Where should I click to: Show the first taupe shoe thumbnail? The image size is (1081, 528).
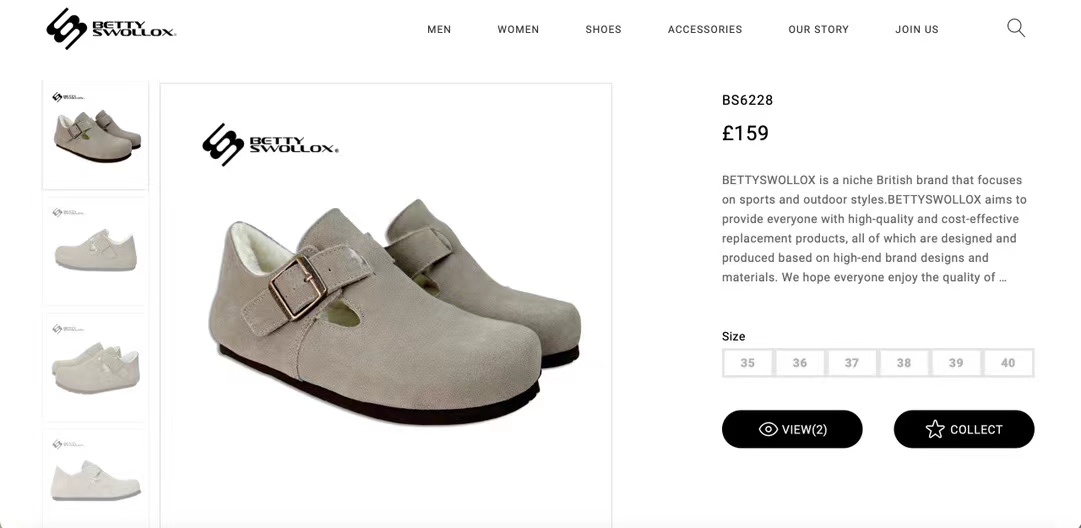[x=95, y=135]
